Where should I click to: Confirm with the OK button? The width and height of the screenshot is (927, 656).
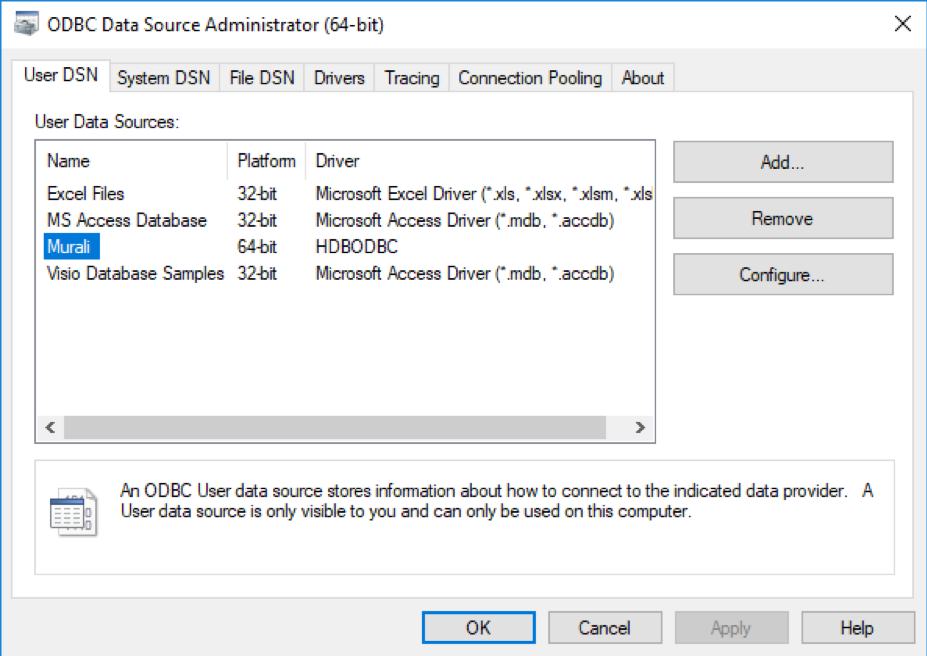[x=478, y=628]
